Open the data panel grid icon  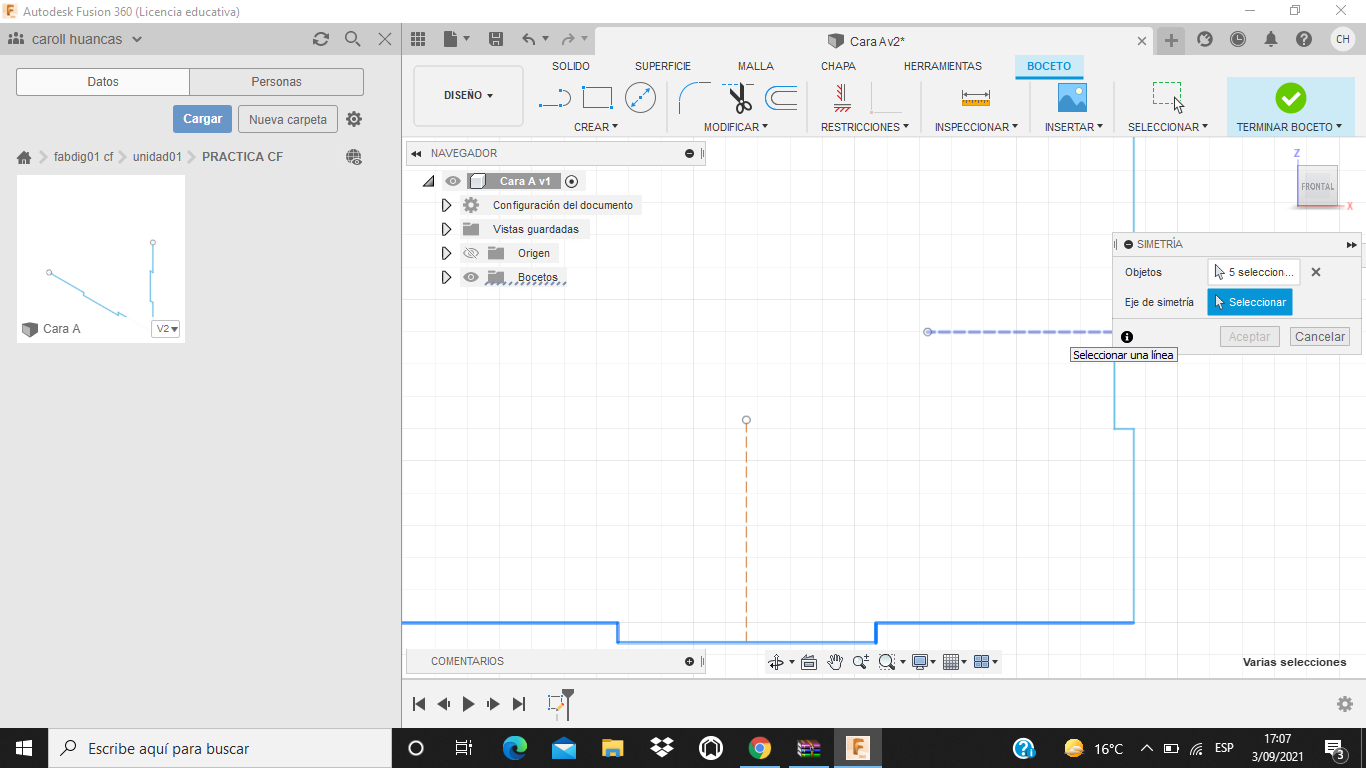pos(418,39)
